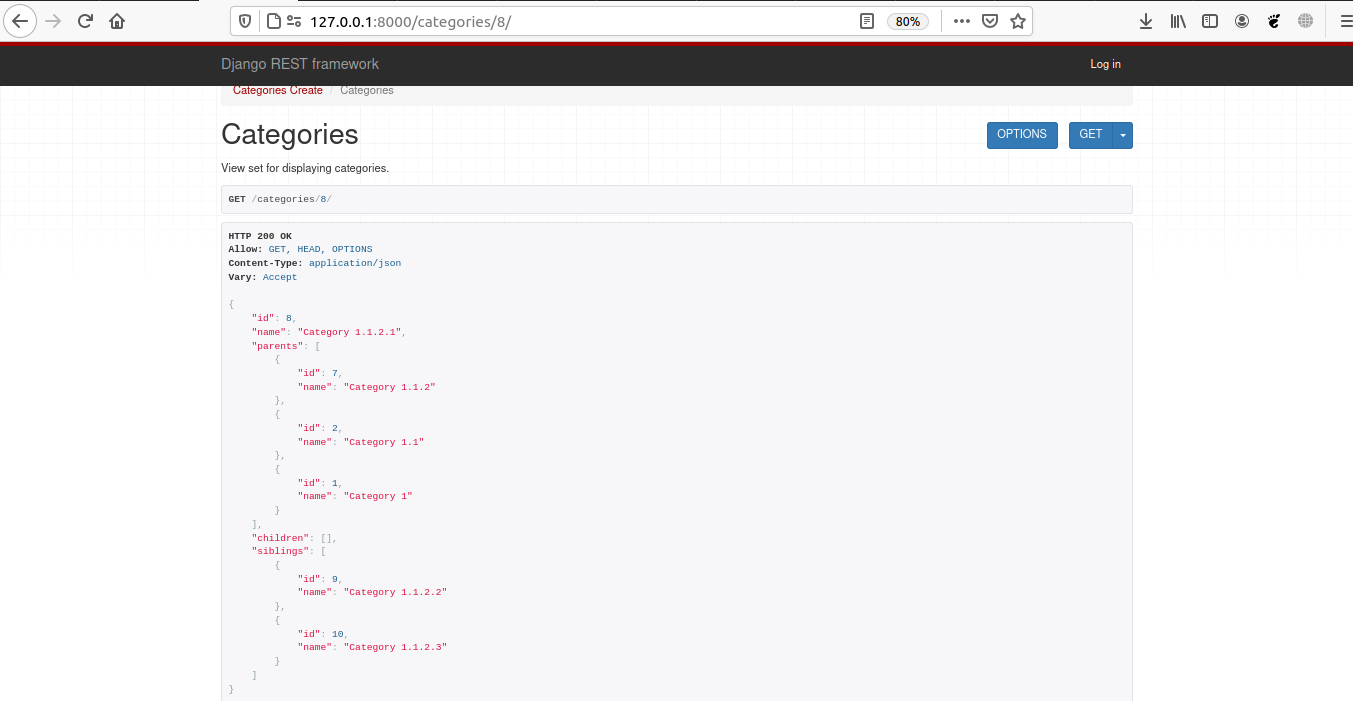The height and width of the screenshot is (701, 1353).
Task: Click the Log in link
Action: (1105, 64)
